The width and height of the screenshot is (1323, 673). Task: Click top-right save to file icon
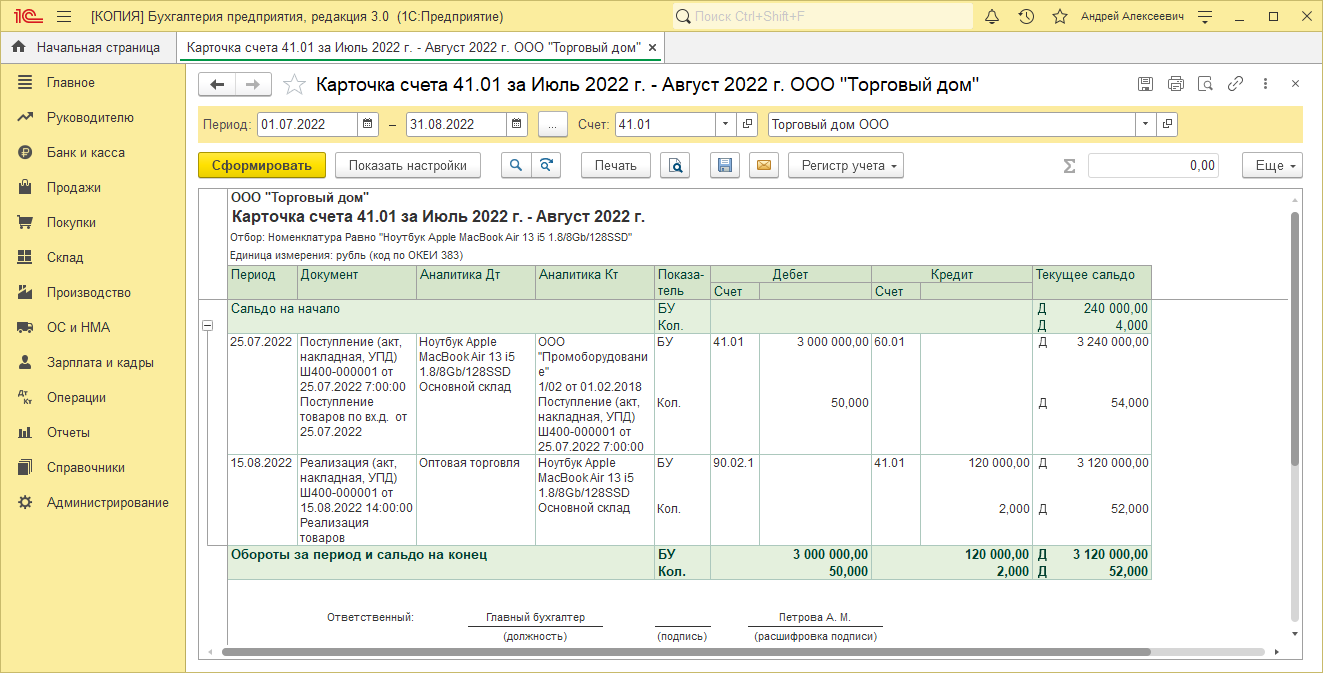pos(1146,84)
